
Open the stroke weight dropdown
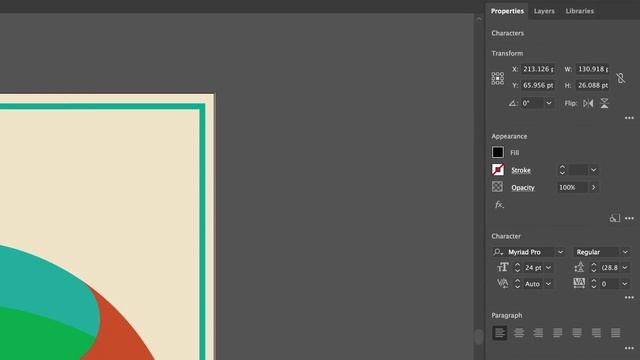coord(593,170)
